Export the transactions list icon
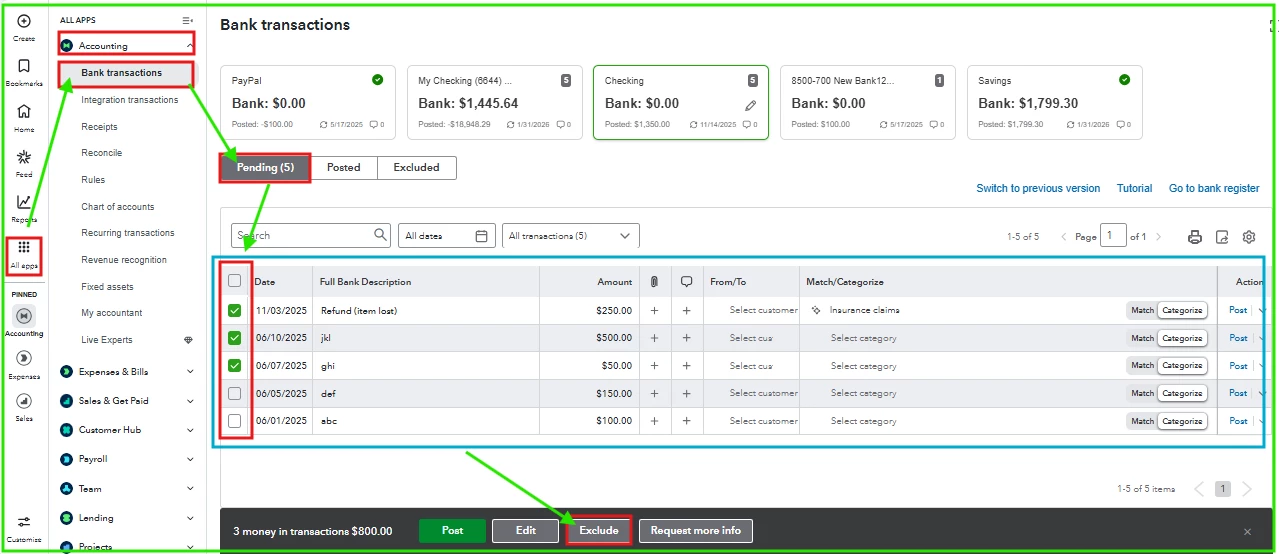 click(1222, 237)
